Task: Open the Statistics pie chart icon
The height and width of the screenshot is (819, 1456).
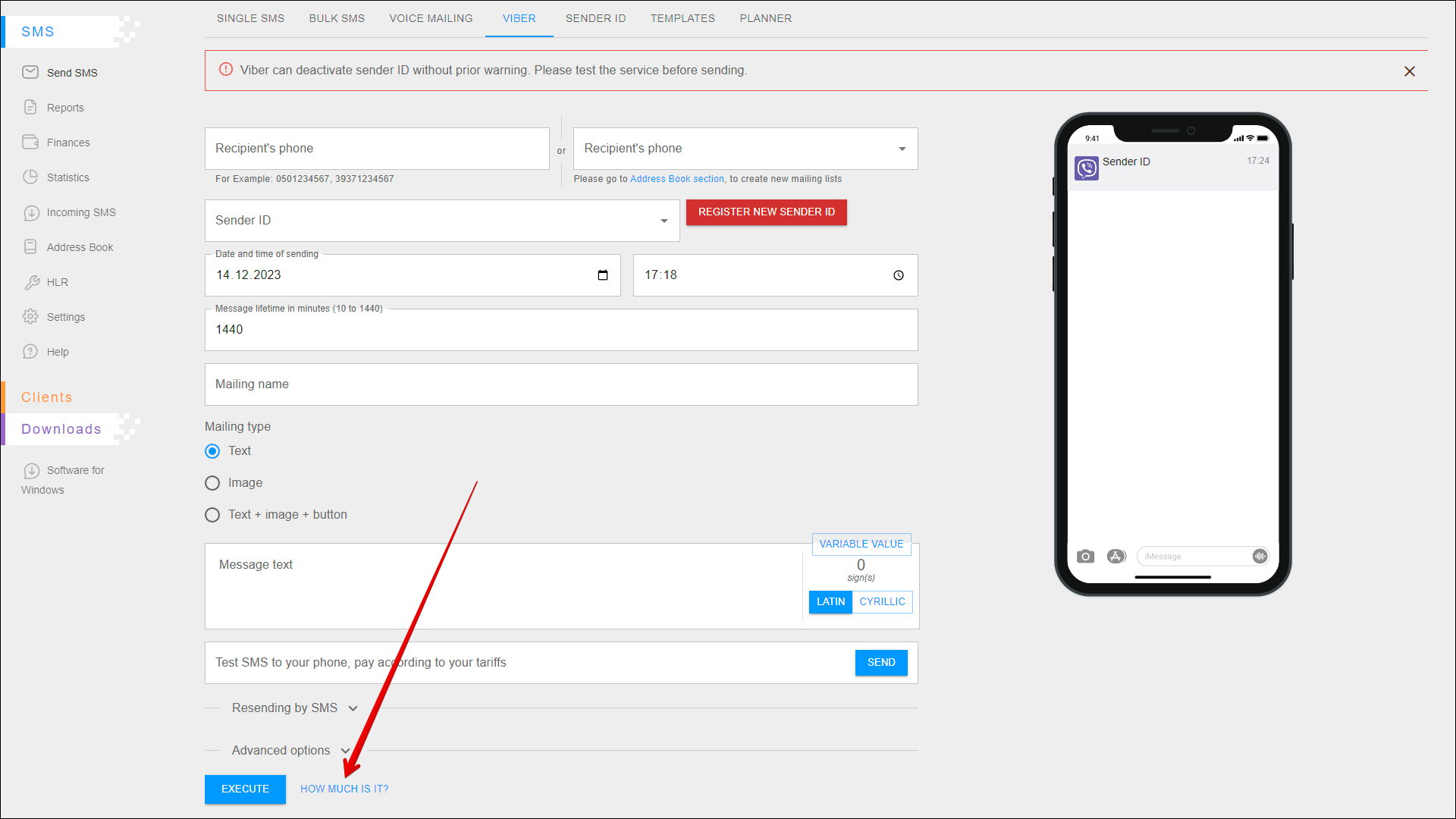Action: pyautogui.click(x=30, y=177)
